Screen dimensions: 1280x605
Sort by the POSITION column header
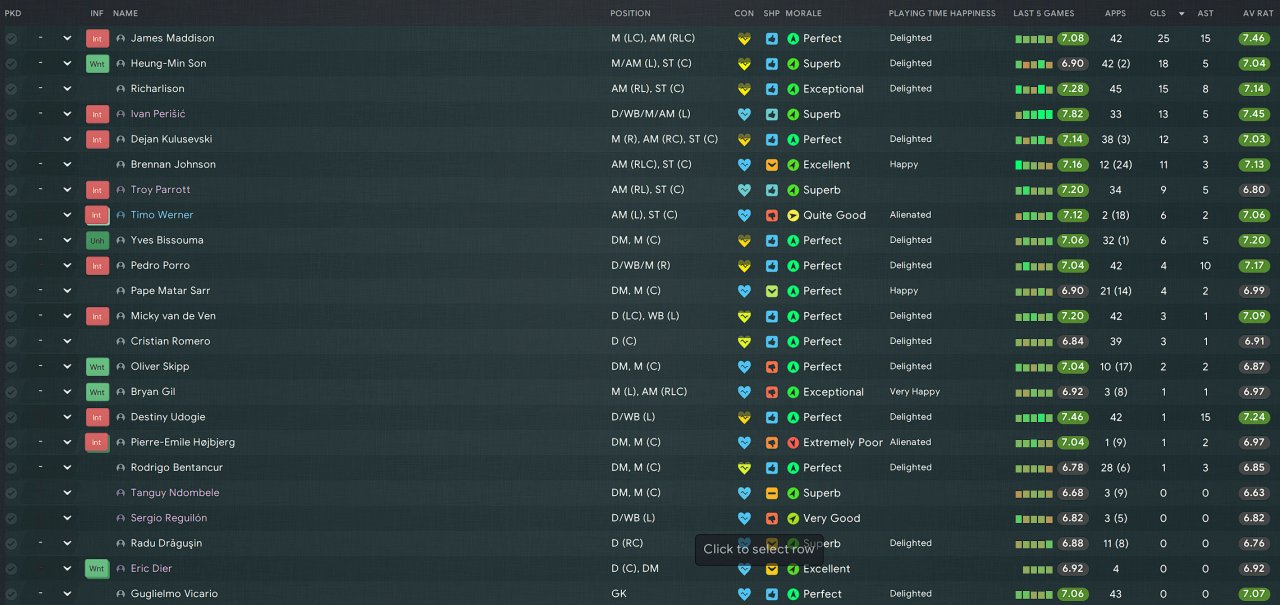click(x=630, y=13)
